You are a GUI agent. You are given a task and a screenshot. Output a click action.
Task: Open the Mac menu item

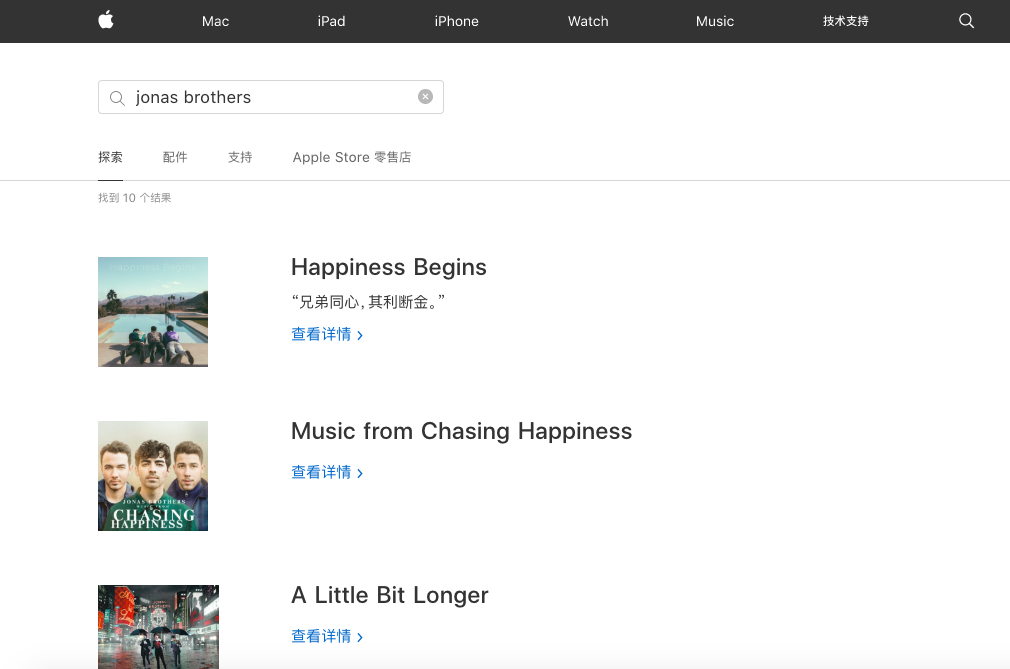(x=215, y=21)
